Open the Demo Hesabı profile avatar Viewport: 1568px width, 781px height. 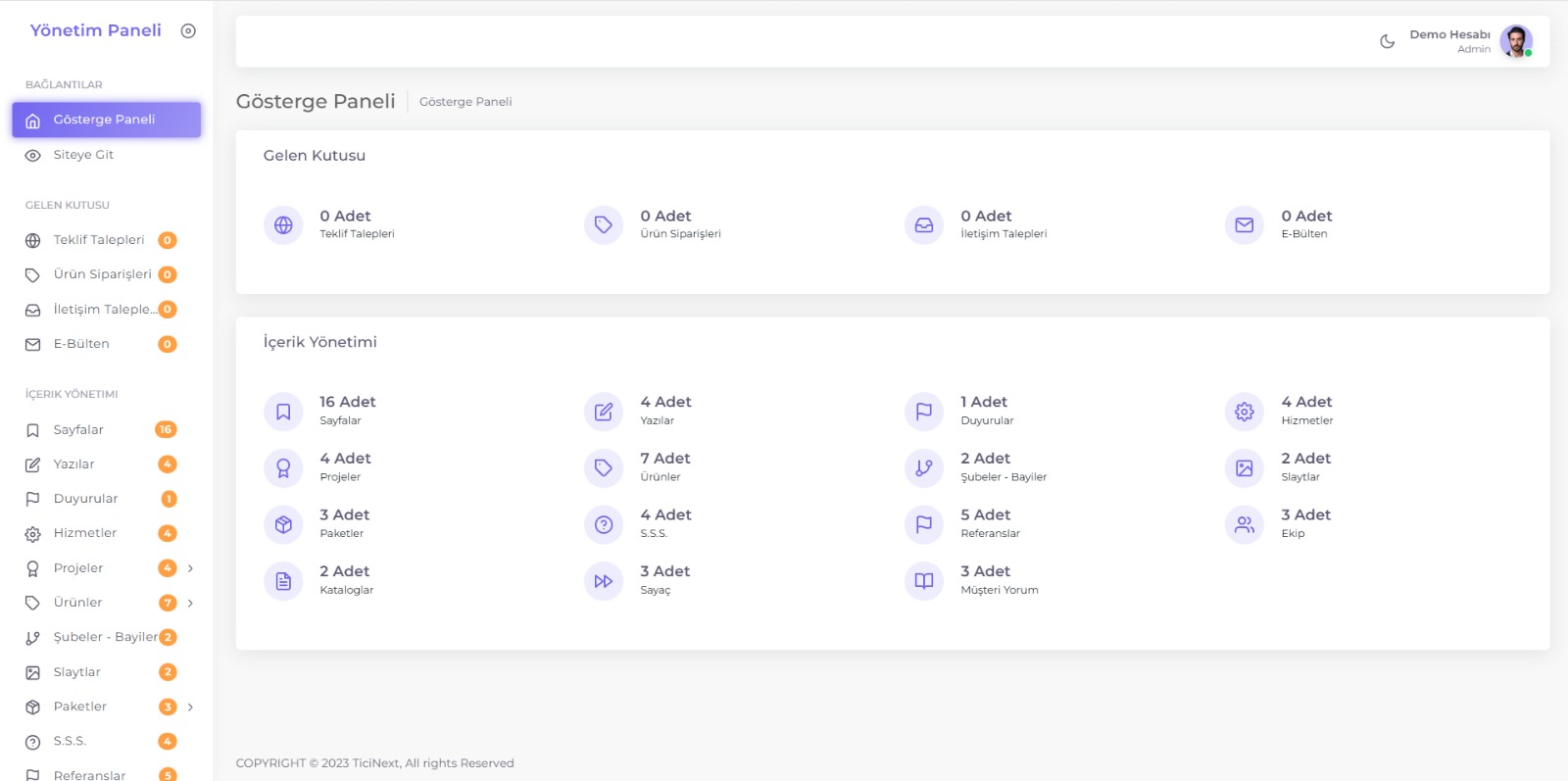(1515, 41)
